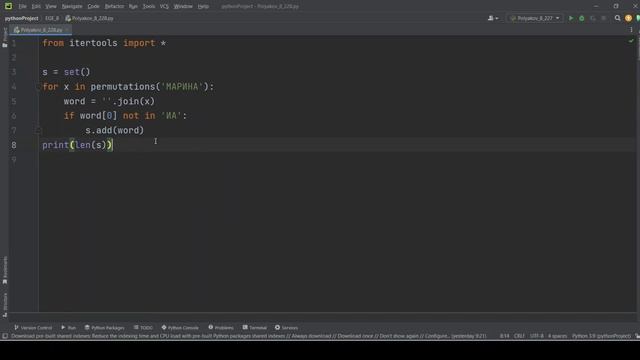Open the VCS menu
640x360 pixels.
pyautogui.click(x=164, y=7)
